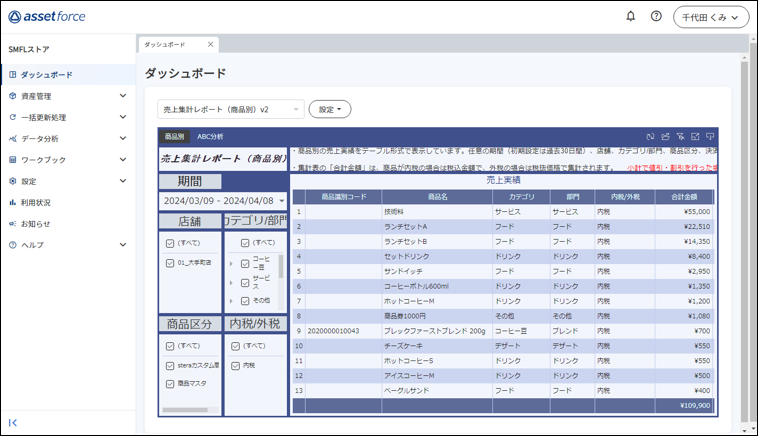Screen dimensions: 758x436
Task: Expand the サービス tree triangle
Action: tap(231, 283)
